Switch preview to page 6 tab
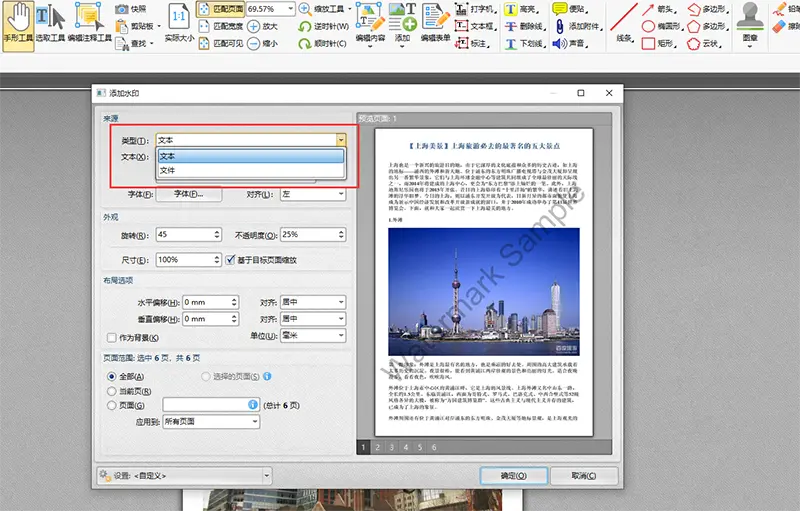 point(434,447)
